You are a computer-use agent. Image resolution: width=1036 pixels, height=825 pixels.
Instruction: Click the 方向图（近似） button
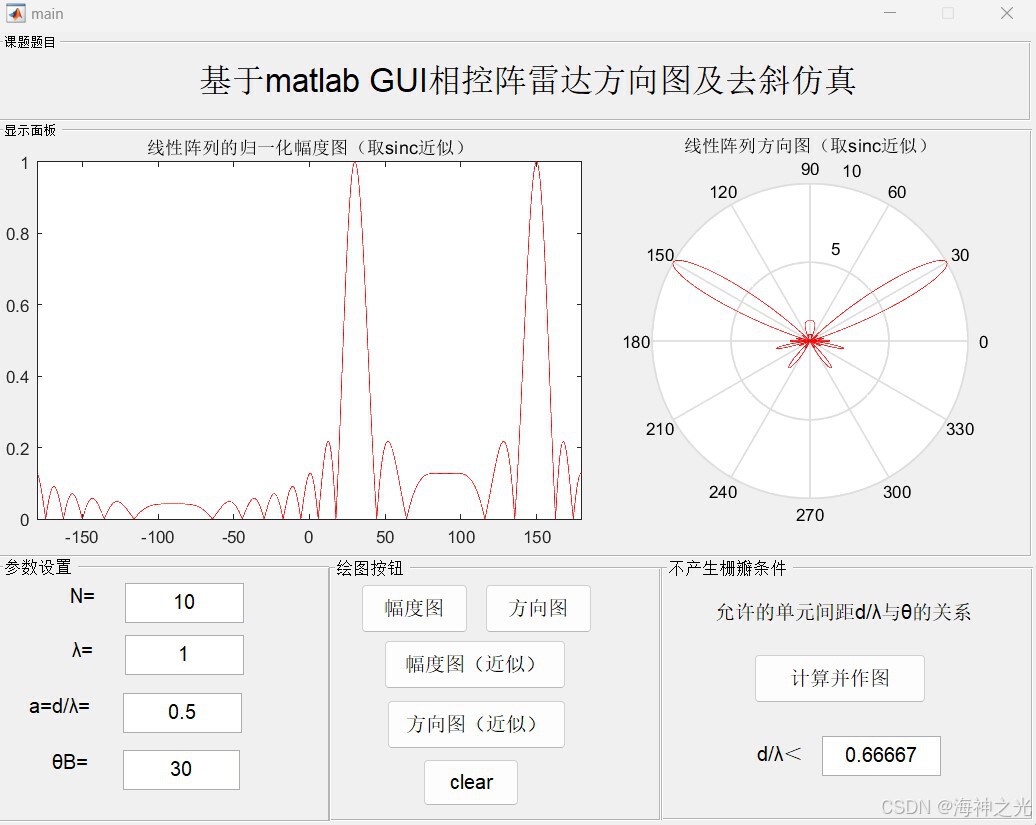point(476,725)
